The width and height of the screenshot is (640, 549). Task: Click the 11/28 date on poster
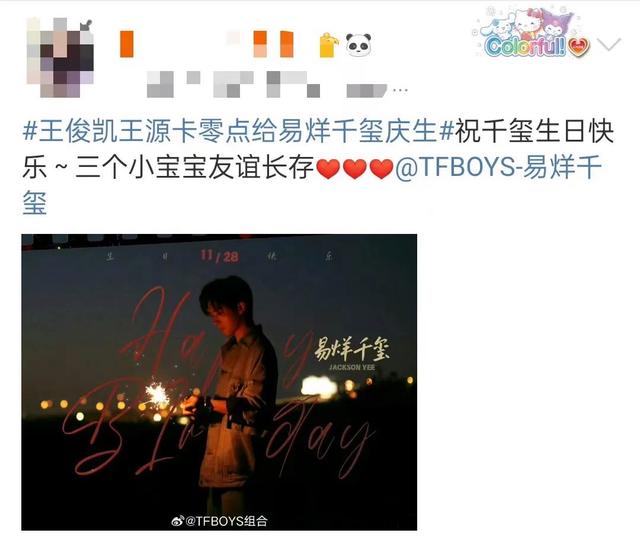click(x=219, y=256)
